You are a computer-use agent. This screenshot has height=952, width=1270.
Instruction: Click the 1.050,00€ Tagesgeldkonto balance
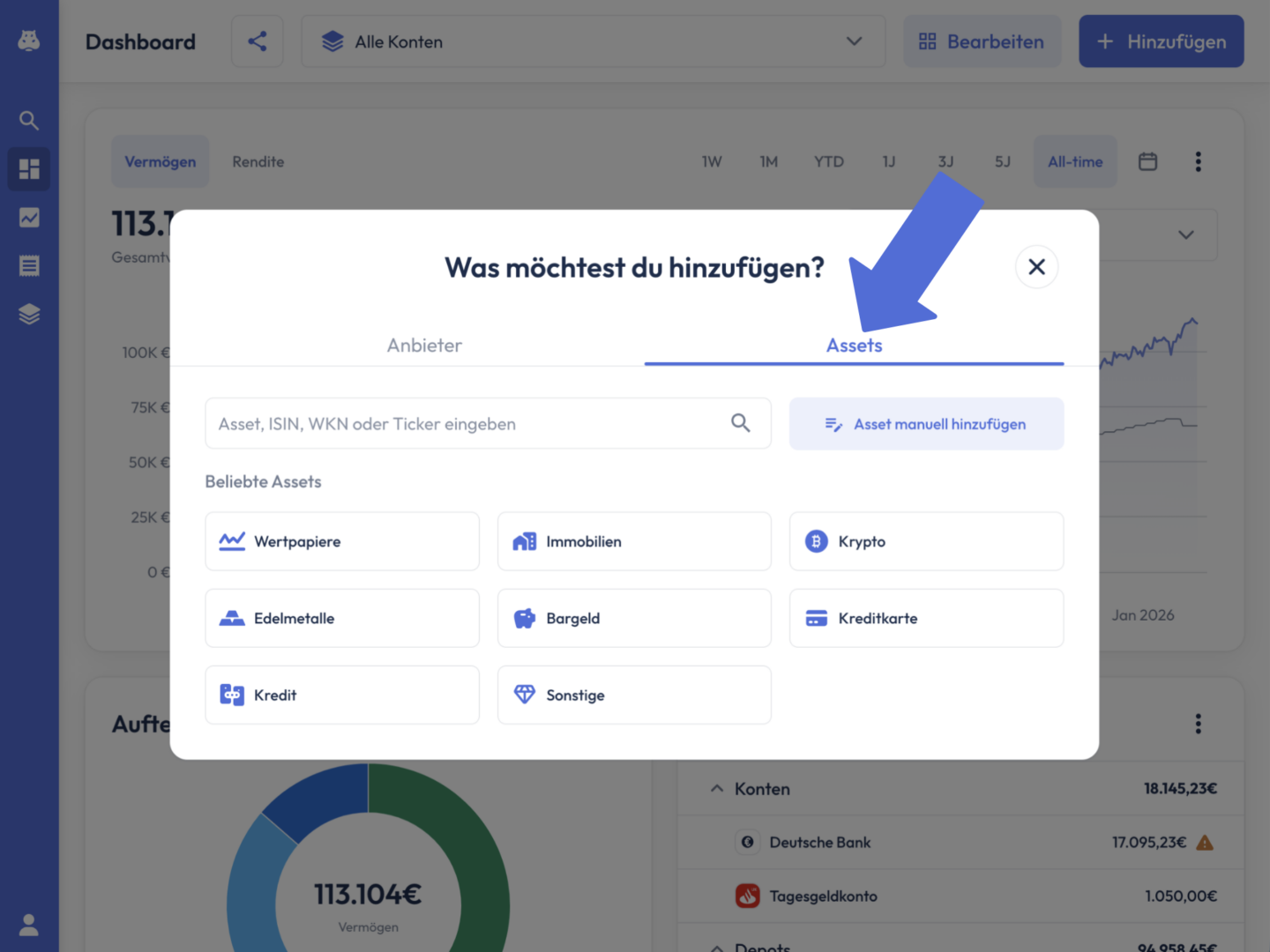tap(1181, 896)
